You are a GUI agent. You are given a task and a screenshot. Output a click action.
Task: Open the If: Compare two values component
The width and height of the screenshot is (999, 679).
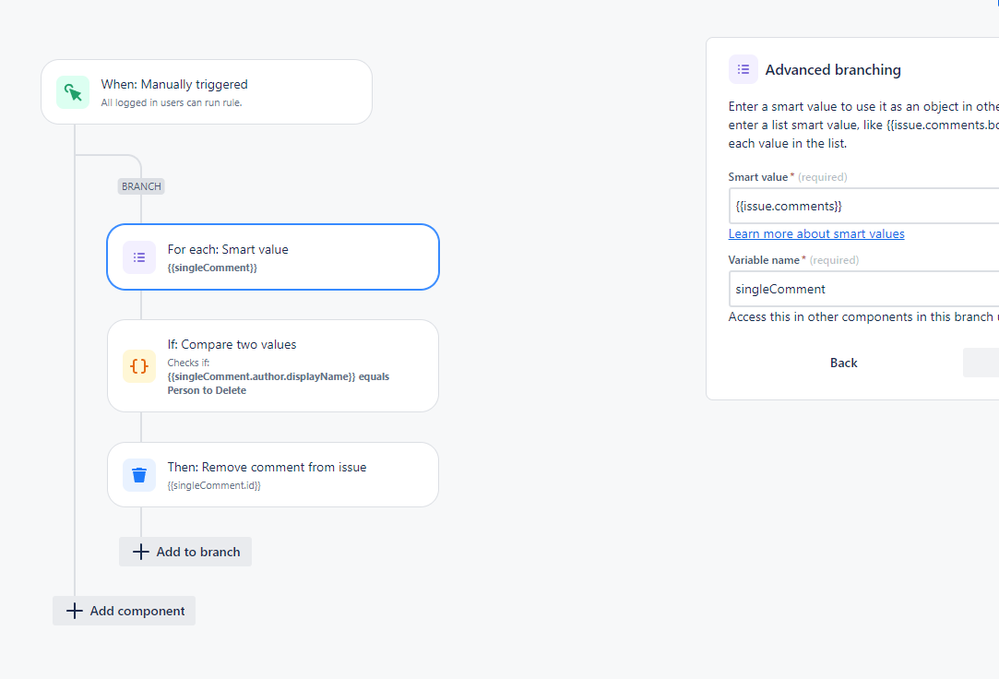(x=273, y=366)
